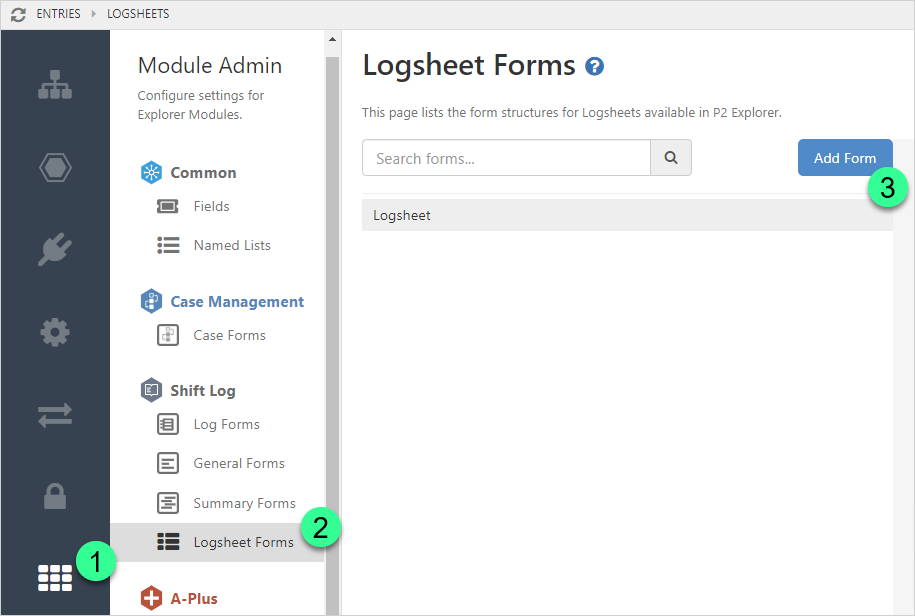Select the grid modules icon in sidebar
Viewport: 915px width, 616px height.
55,577
